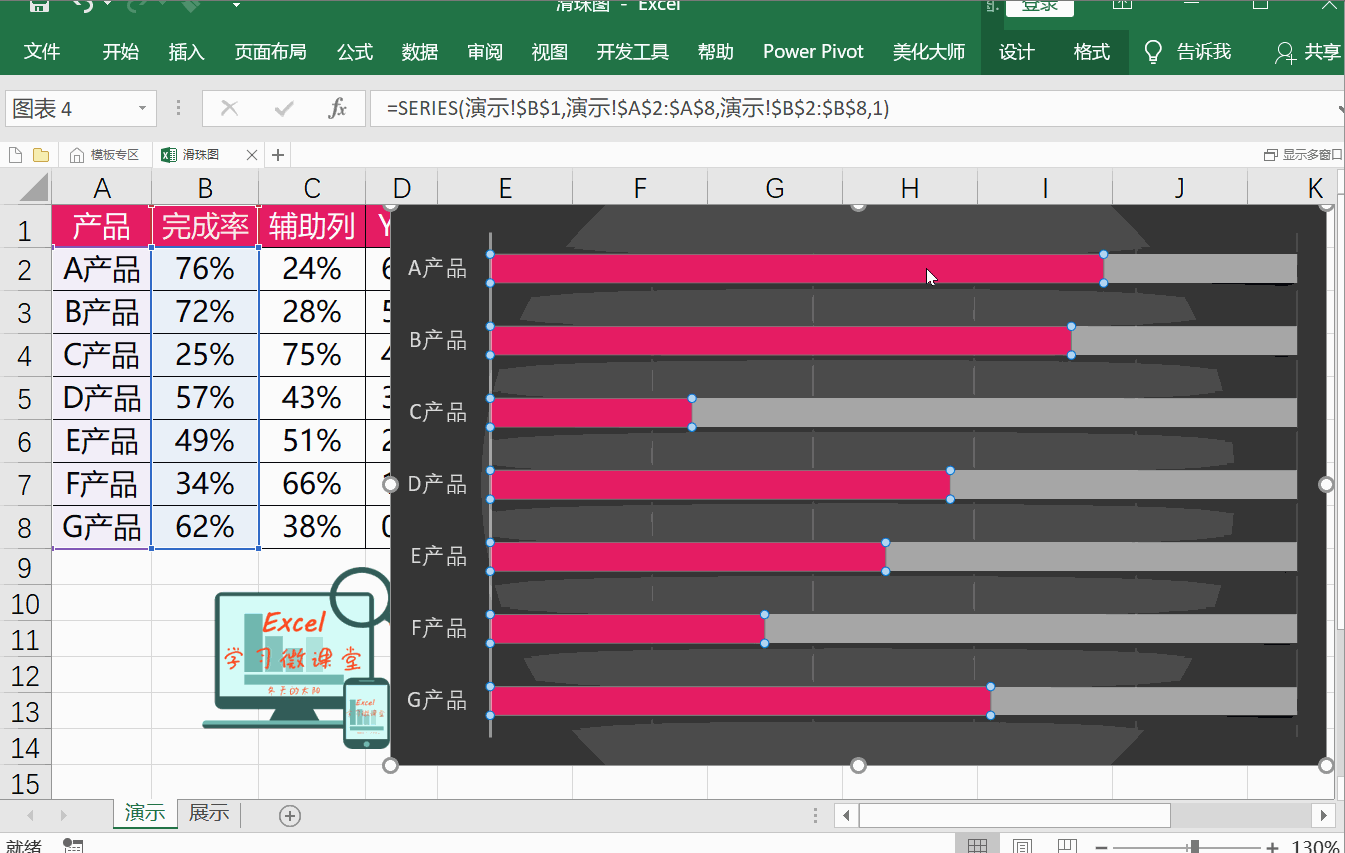Switch to the 展示 sheet tab
The width and height of the screenshot is (1345, 853).
[x=209, y=813]
